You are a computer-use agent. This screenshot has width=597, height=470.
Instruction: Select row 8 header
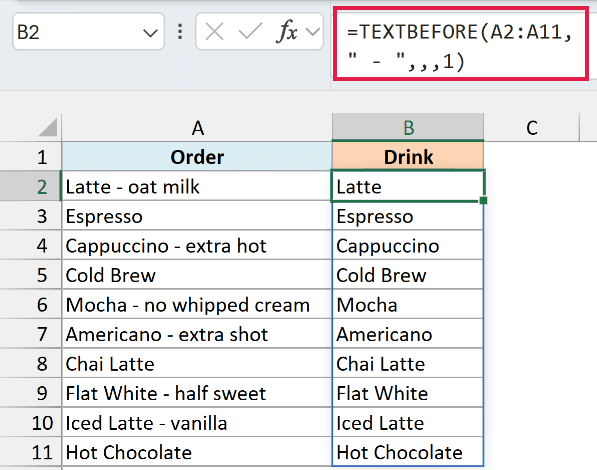(30, 363)
